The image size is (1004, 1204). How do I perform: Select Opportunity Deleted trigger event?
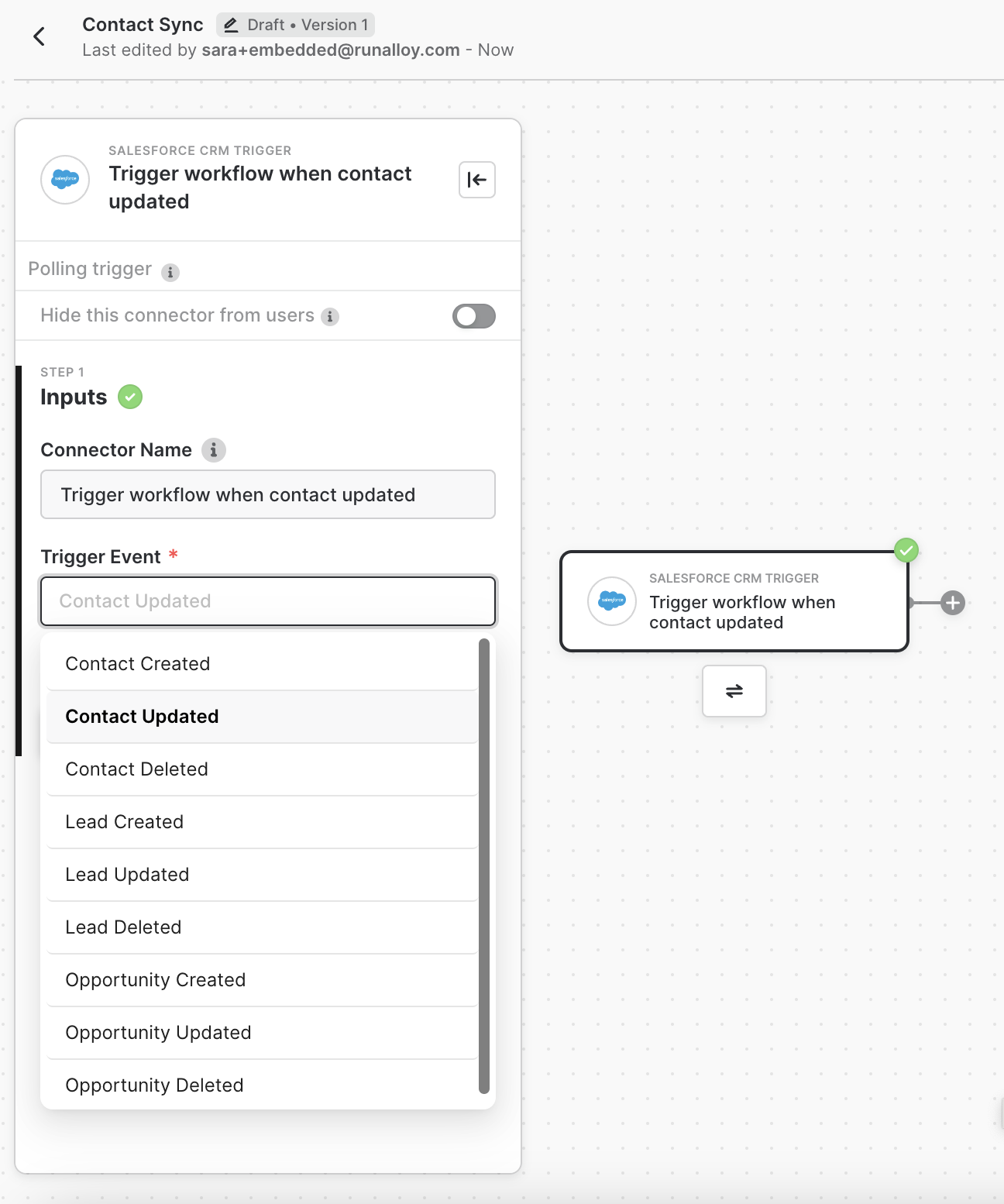point(154,1085)
